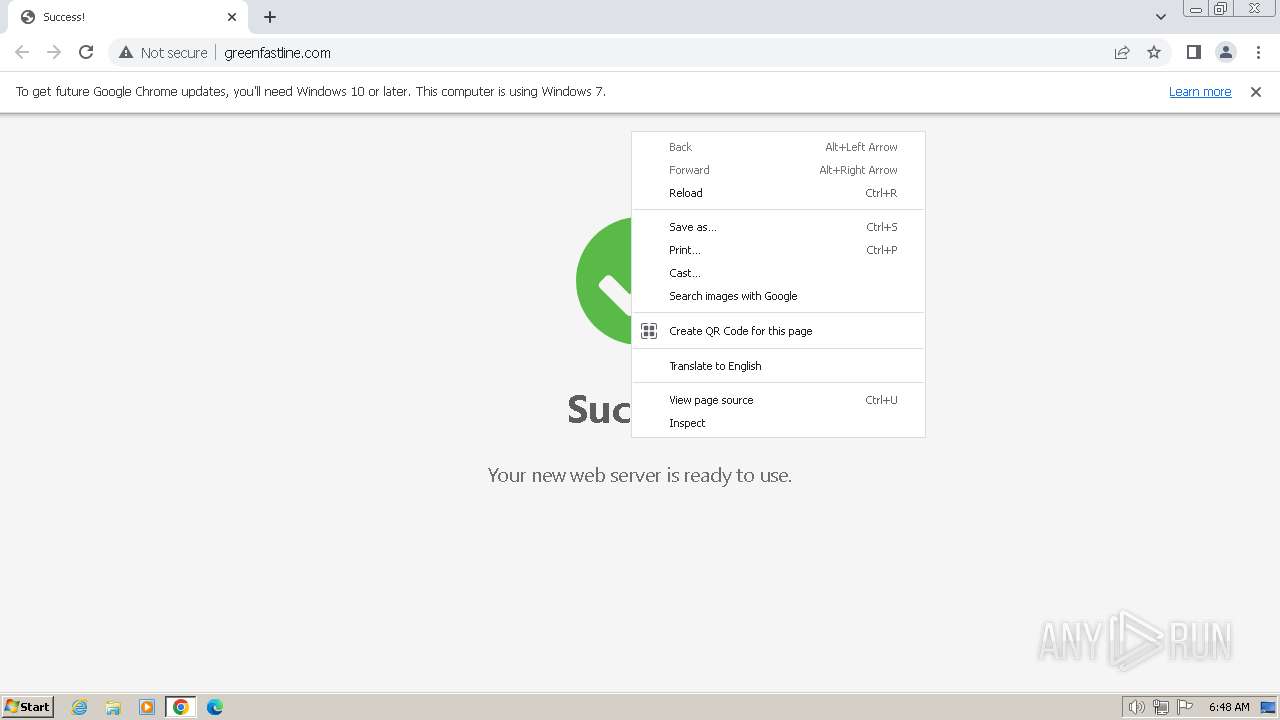Open the Share this page icon
Screen dimensions: 1280x720
(1122, 52)
